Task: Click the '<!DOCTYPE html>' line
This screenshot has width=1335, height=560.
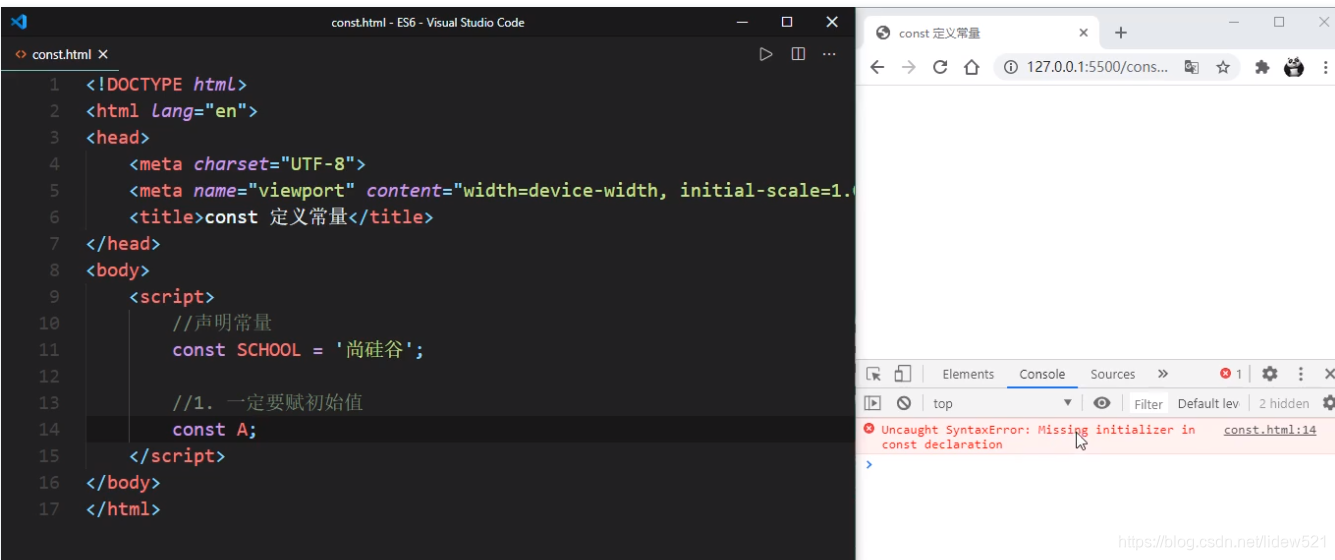Action: (166, 84)
